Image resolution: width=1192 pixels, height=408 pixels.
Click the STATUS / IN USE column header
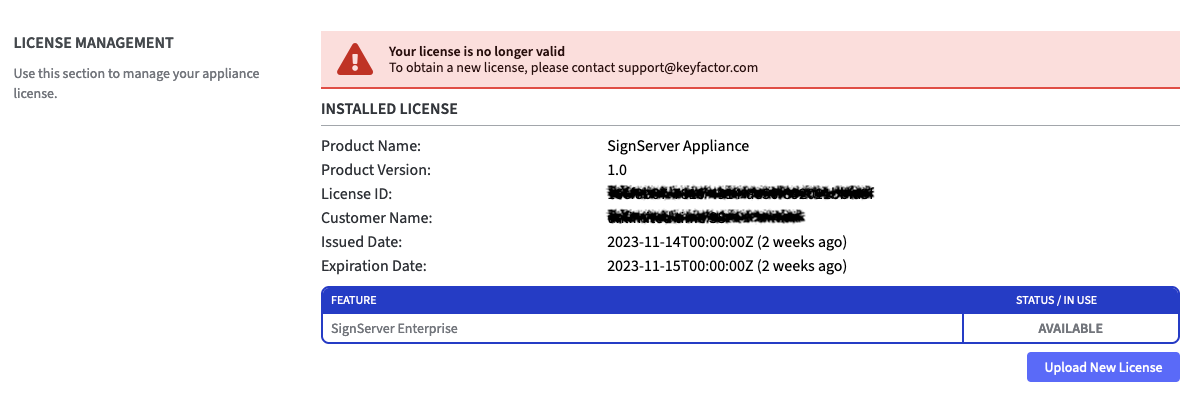[1070, 300]
